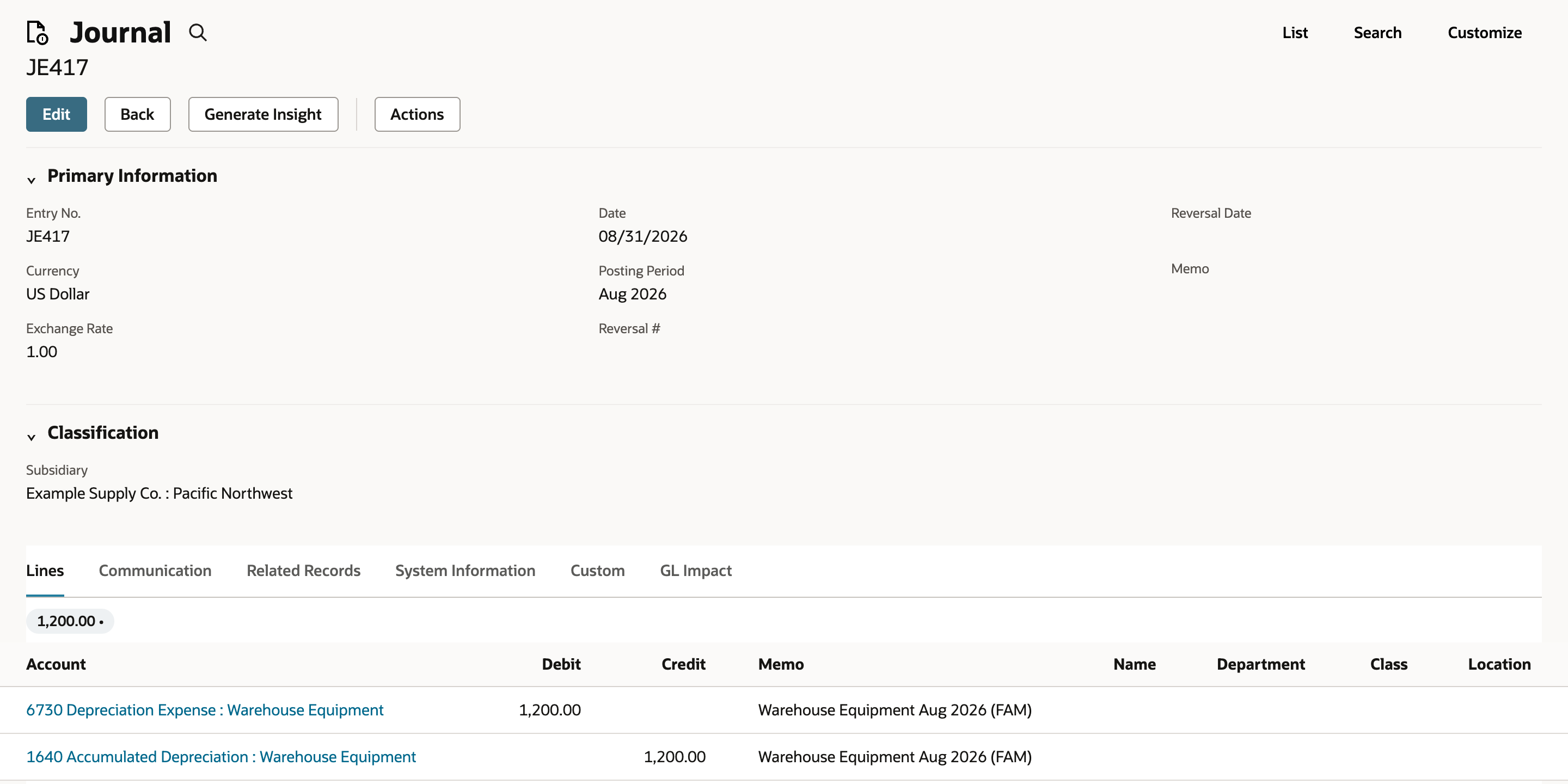Image resolution: width=1568 pixels, height=784 pixels.
Task: Click Generate Insight
Action: coord(263,114)
